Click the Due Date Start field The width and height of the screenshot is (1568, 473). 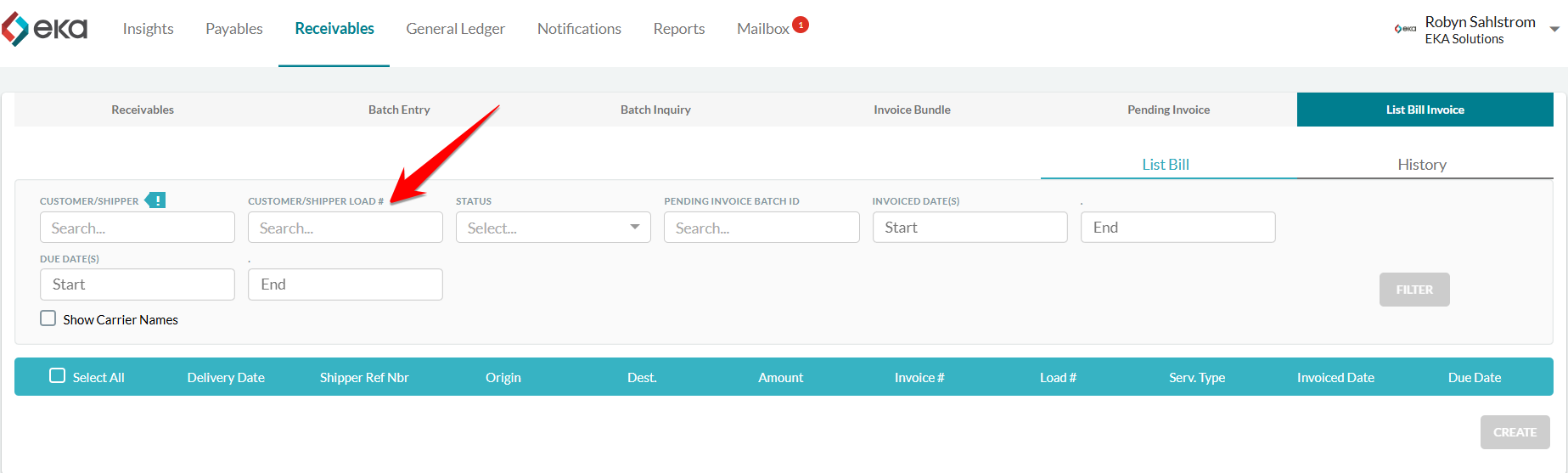coord(138,284)
